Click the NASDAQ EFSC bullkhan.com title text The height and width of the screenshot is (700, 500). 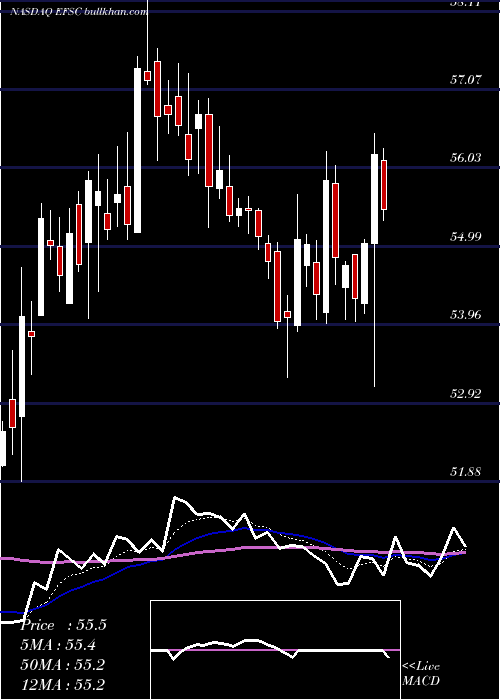[x=79, y=11]
